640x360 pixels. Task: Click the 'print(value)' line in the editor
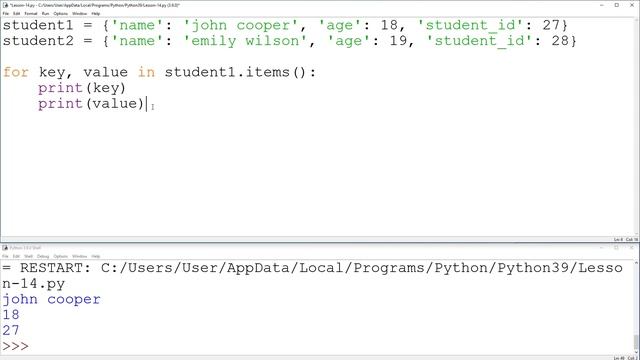pos(91,103)
